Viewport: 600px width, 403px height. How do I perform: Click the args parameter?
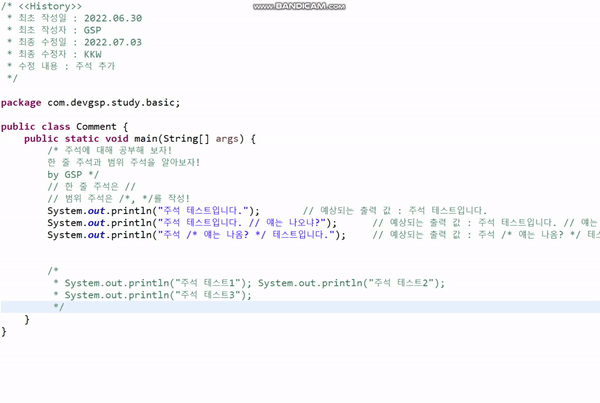point(227,139)
